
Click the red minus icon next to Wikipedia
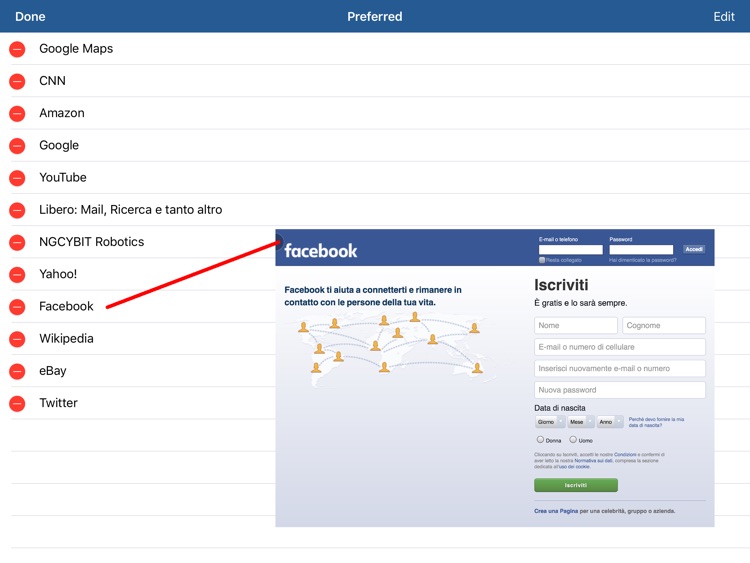point(17,339)
